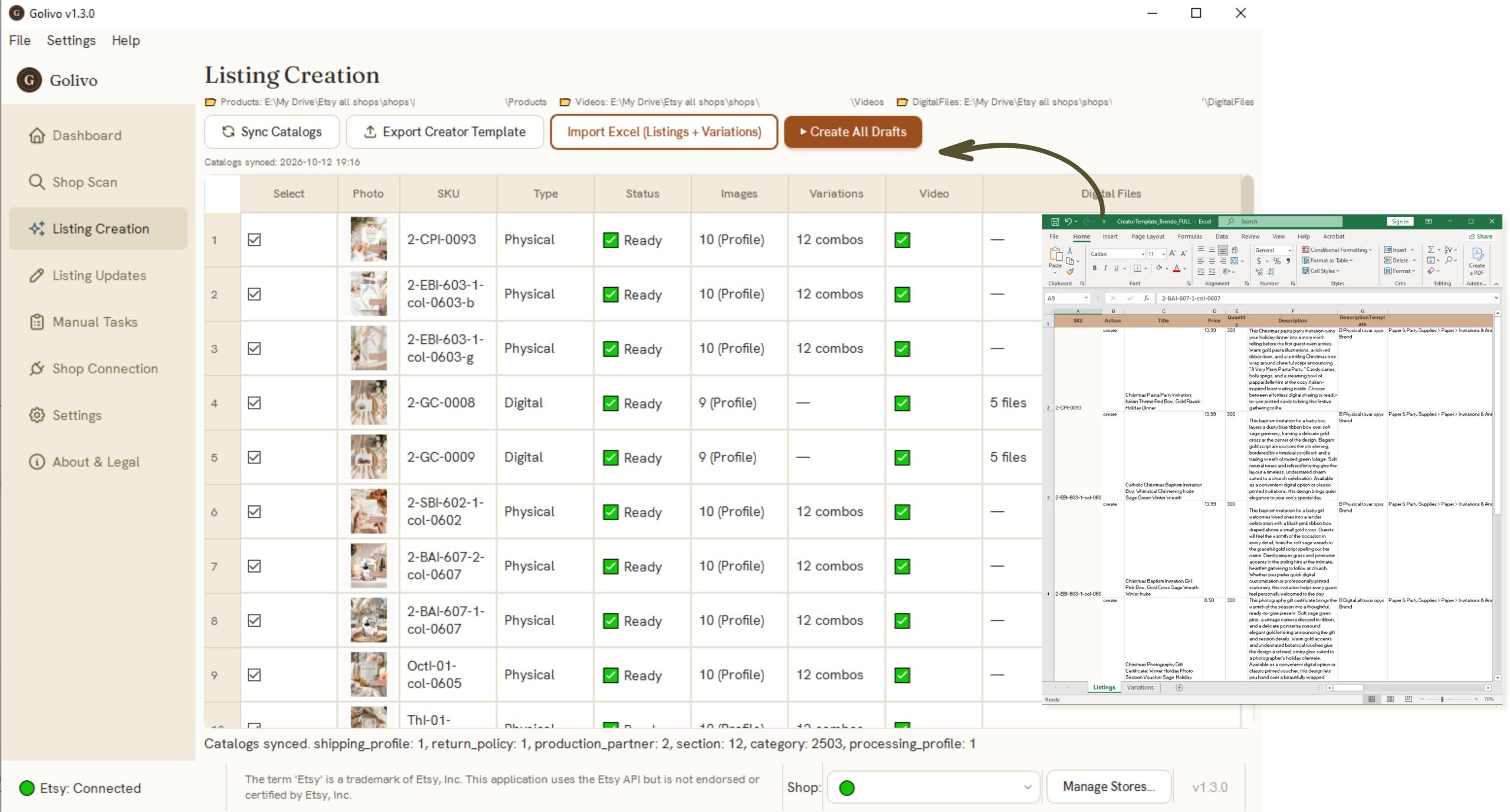Click the Percent Style icon in Excel

1277,261
